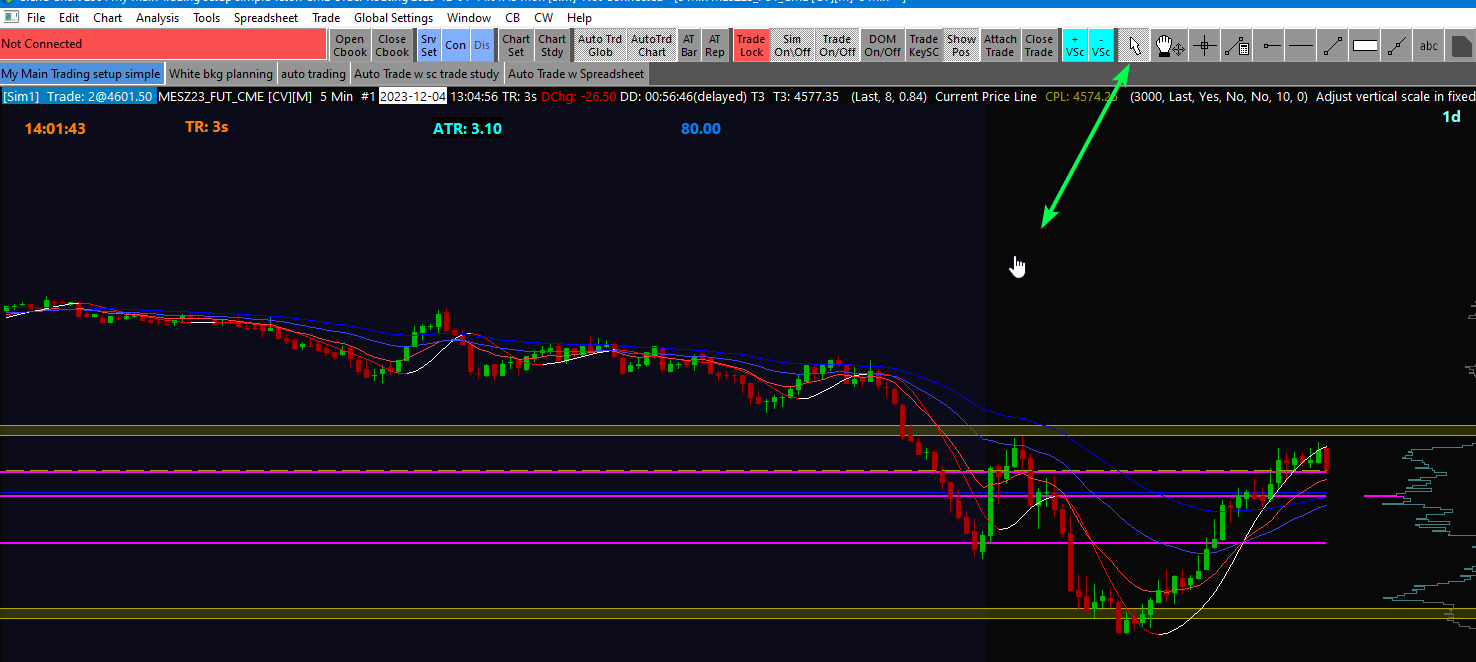Viewport: 1476px width, 662px height.
Task: Select the Rectangle Highlight tool
Action: (x=1365, y=45)
